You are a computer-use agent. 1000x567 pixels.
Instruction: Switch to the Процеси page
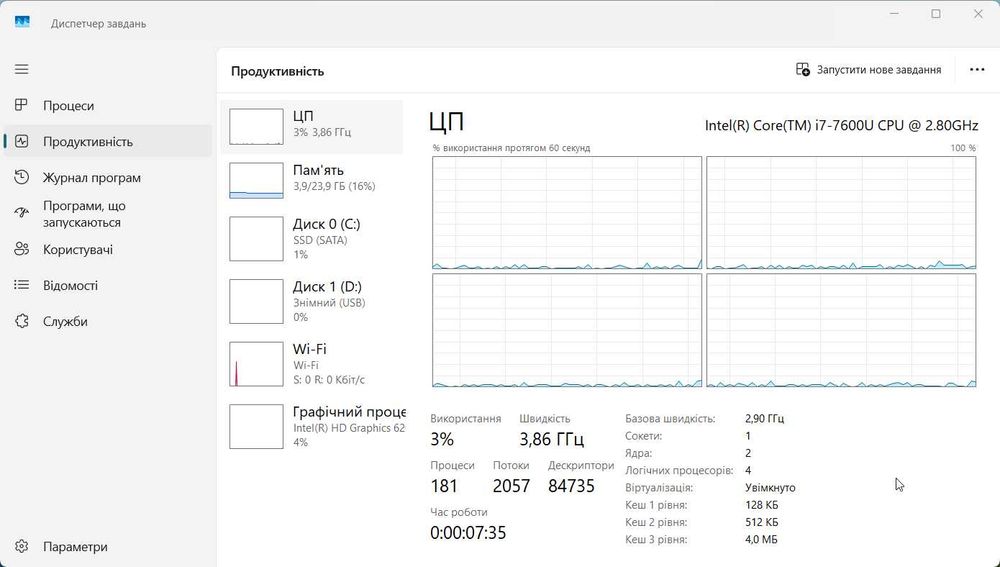(x=108, y=105)
